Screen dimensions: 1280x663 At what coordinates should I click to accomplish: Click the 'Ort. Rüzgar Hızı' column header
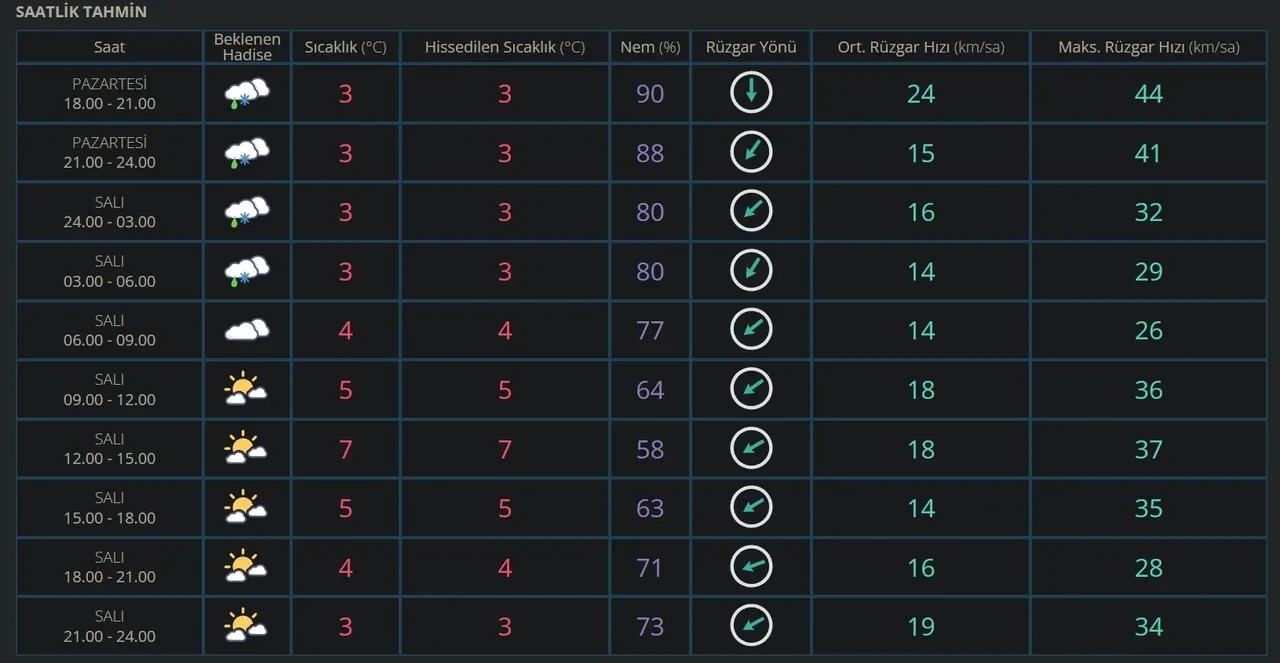(x=920, y=47)
